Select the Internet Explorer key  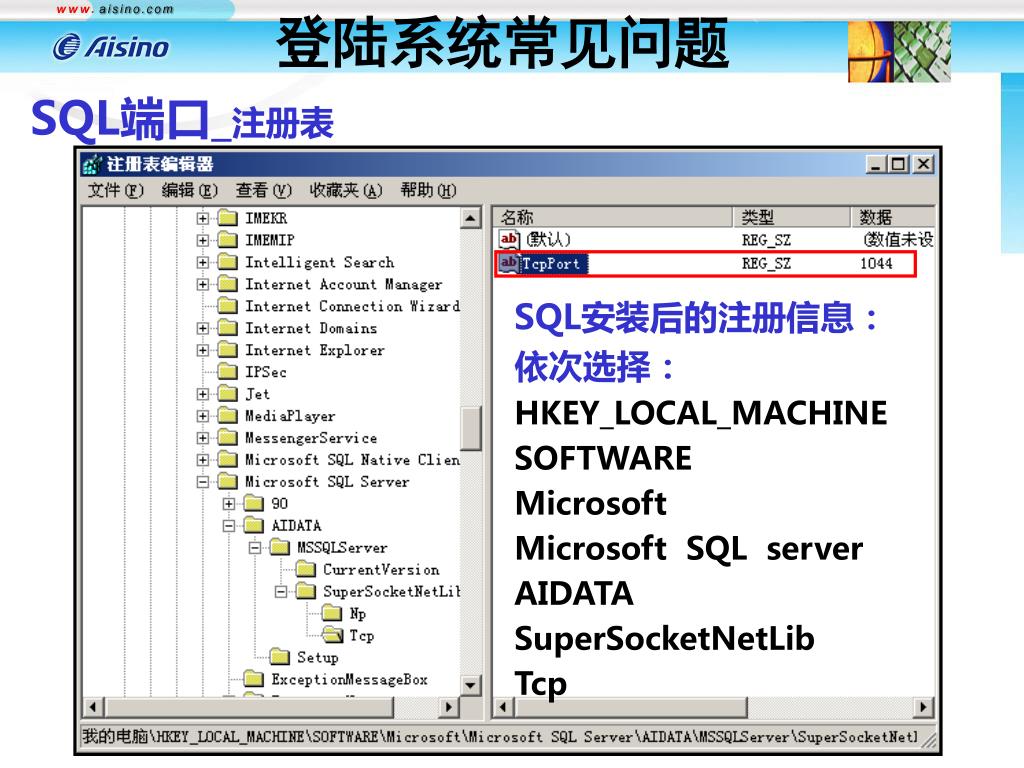point(315,351)
